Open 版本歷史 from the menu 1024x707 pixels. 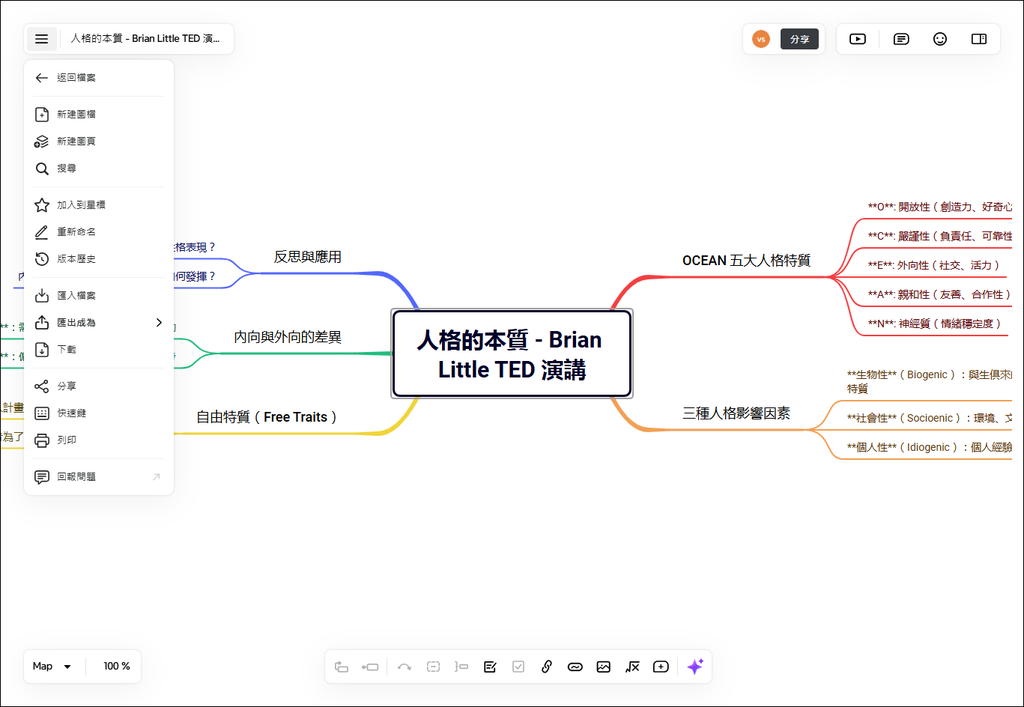(x=99, y=259)
